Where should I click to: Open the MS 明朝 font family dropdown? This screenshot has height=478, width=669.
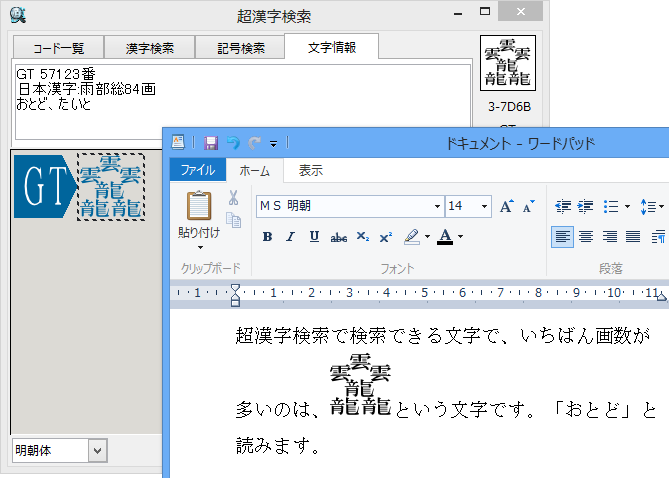437,206
